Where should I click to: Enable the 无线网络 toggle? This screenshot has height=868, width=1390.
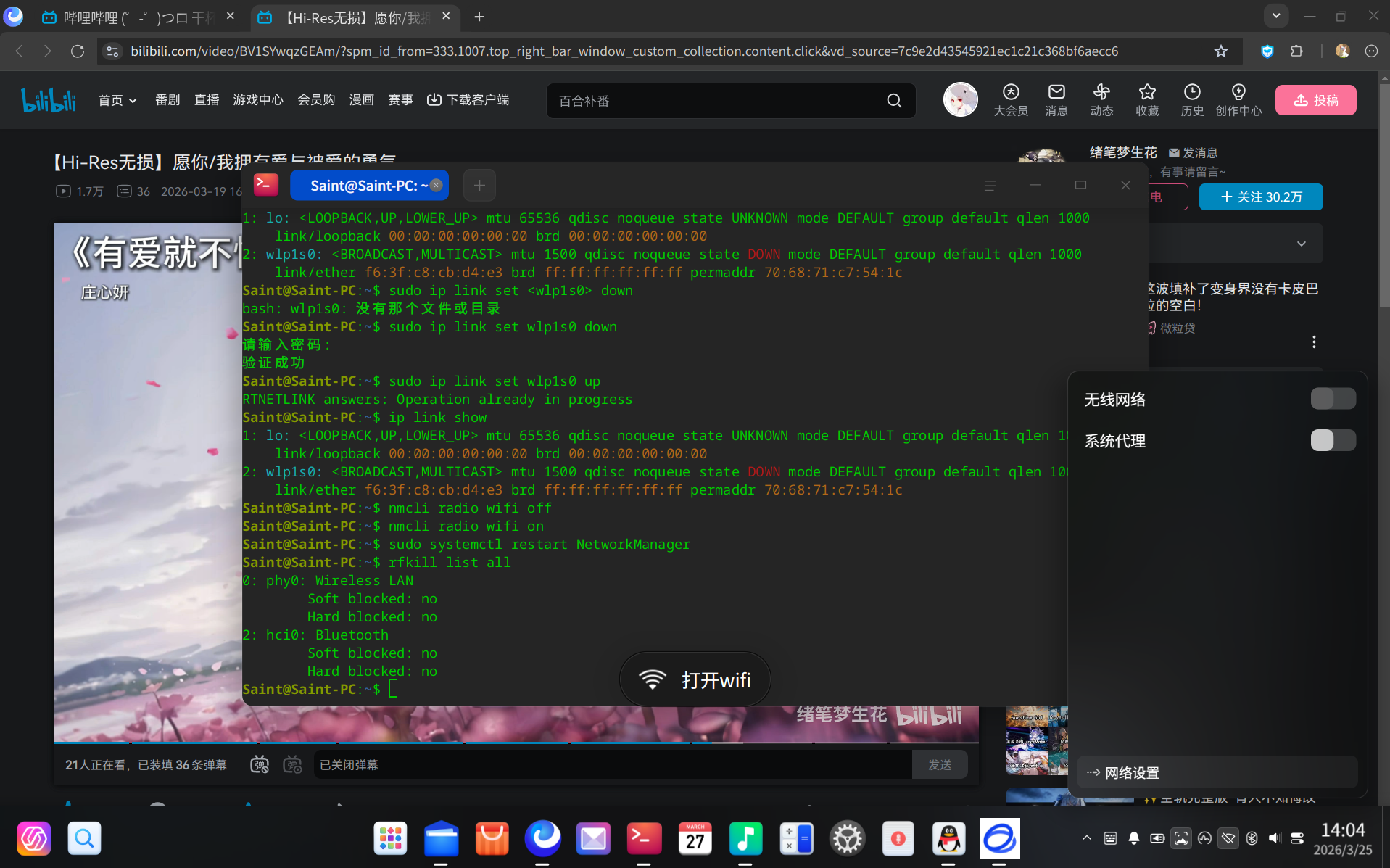(1333, 398)
